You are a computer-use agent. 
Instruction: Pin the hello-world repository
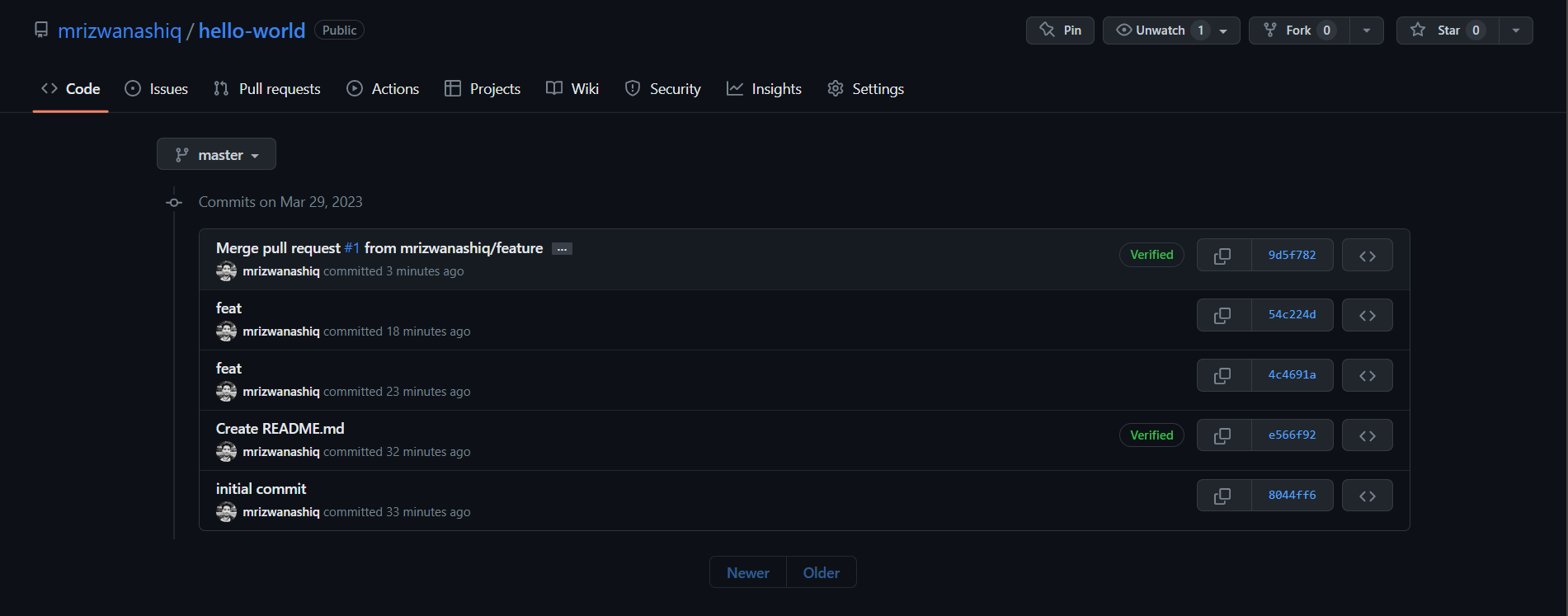point(1060,31)
